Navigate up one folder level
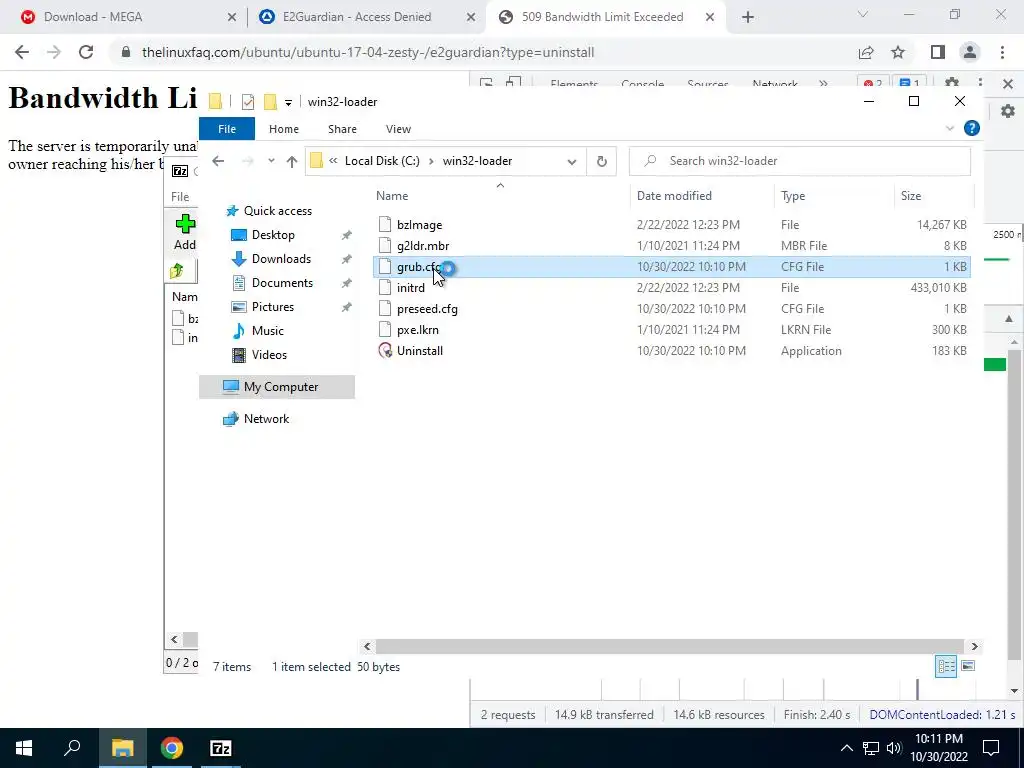1024x768 pixels. 291,161
